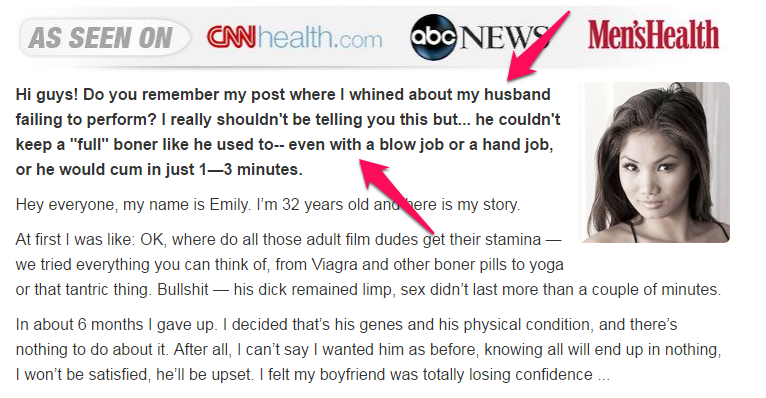The image size is (766, 398).
Task: Click the upper pink arrow near abc News
Action: coord(537,46)
